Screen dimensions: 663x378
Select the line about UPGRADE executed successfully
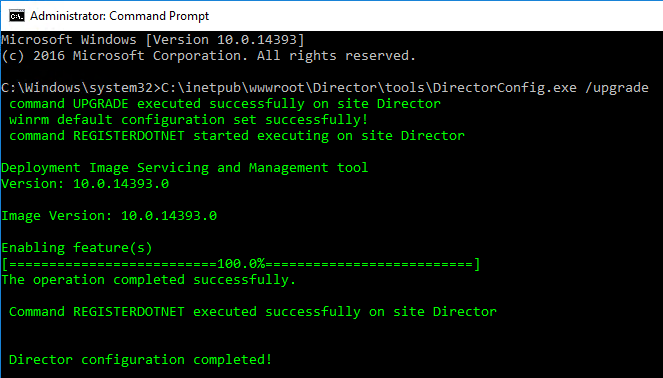coord(225,104)
